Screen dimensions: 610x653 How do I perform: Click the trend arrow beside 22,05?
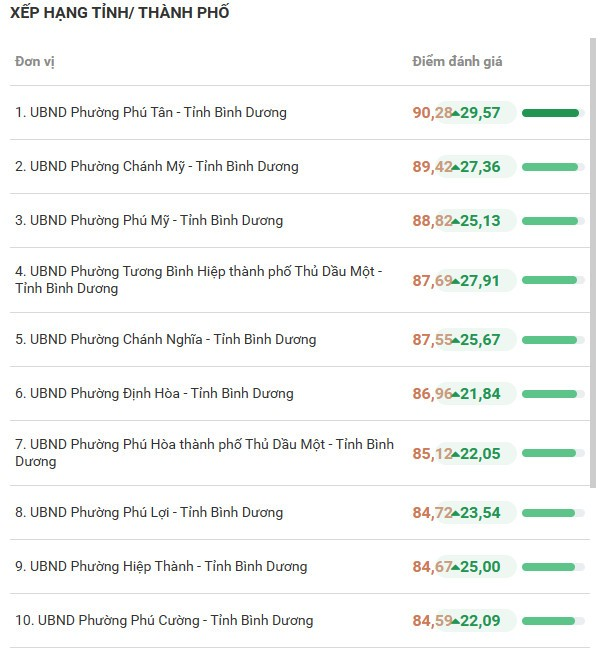point(456,454)
